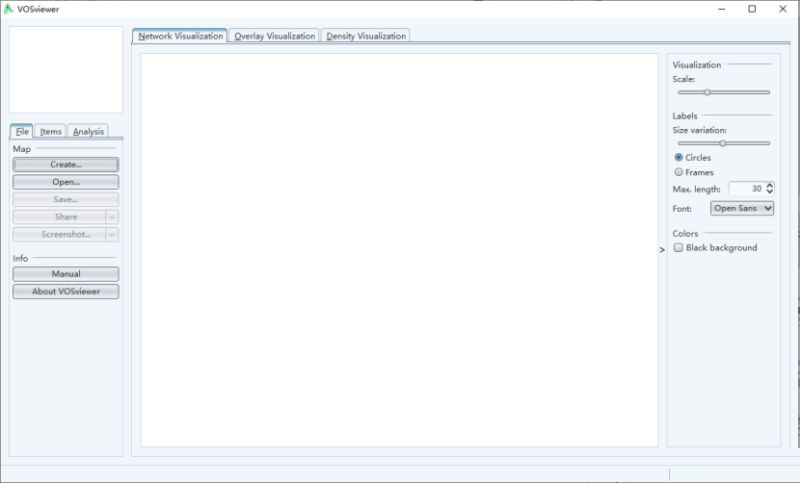The height and width of the screenshot is (483, 800).
Task: Click the VOSviewer app icon in title bar
Action: [x=8, y=9]
